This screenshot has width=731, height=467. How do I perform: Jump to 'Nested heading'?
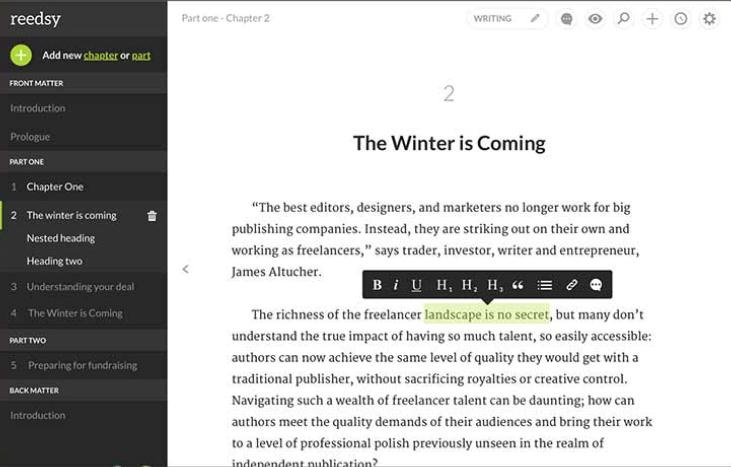click(x=61, y=238)
